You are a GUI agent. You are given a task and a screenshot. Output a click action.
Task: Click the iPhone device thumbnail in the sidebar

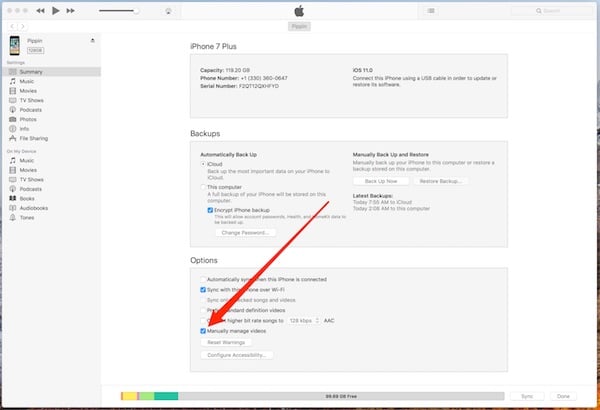click(15, 45)
